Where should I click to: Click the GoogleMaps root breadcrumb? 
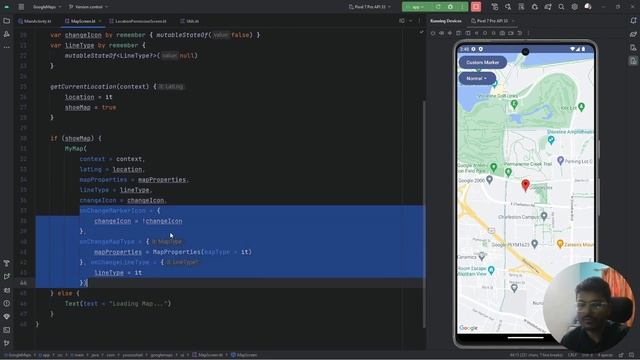pos(18,355)
